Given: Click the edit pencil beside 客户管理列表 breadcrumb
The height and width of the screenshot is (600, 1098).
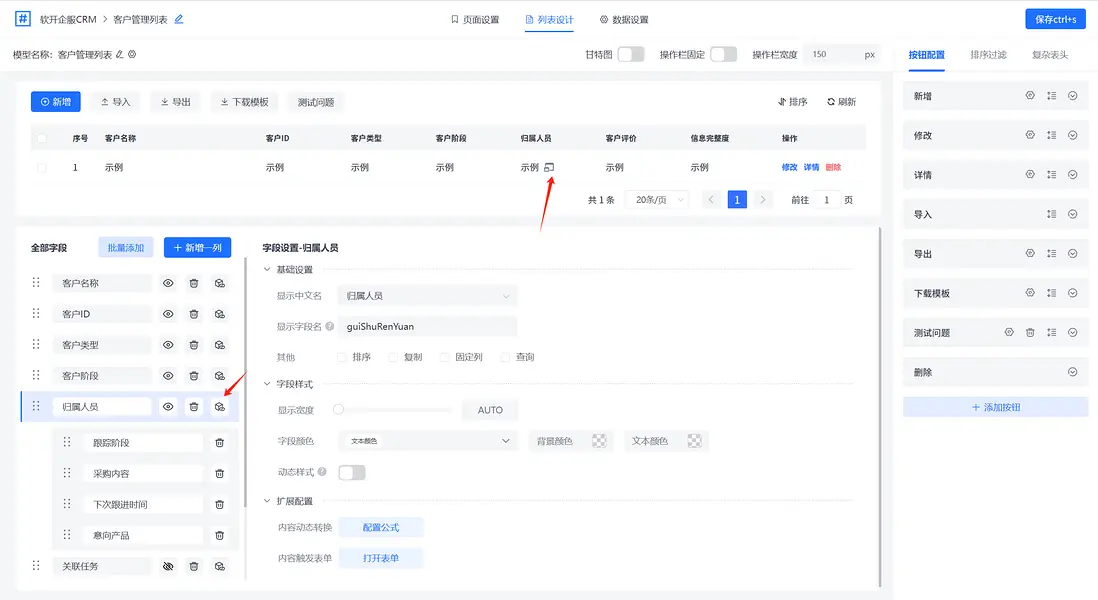Looking at the screenshot, I should click(179, 19).
